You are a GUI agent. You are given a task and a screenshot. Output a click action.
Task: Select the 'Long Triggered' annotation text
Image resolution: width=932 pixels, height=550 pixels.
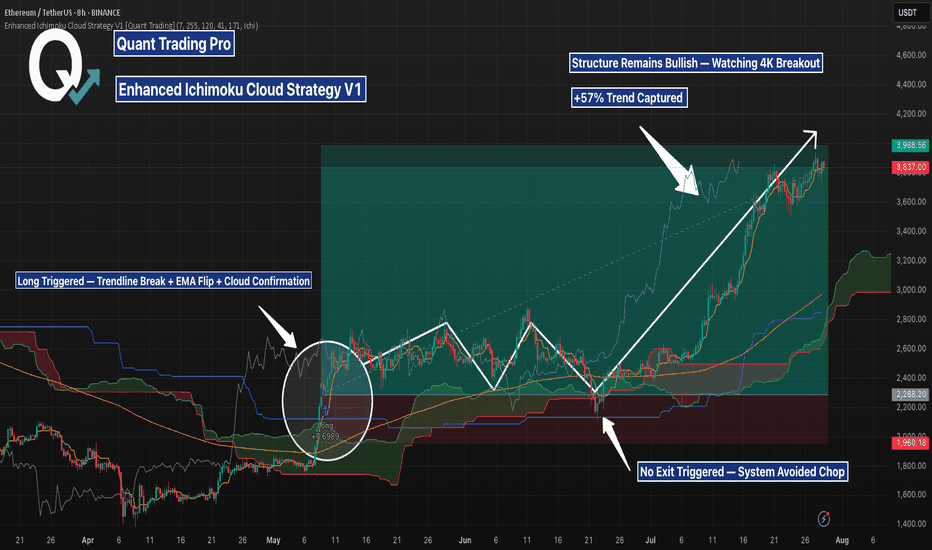click(x=163, y=281)
